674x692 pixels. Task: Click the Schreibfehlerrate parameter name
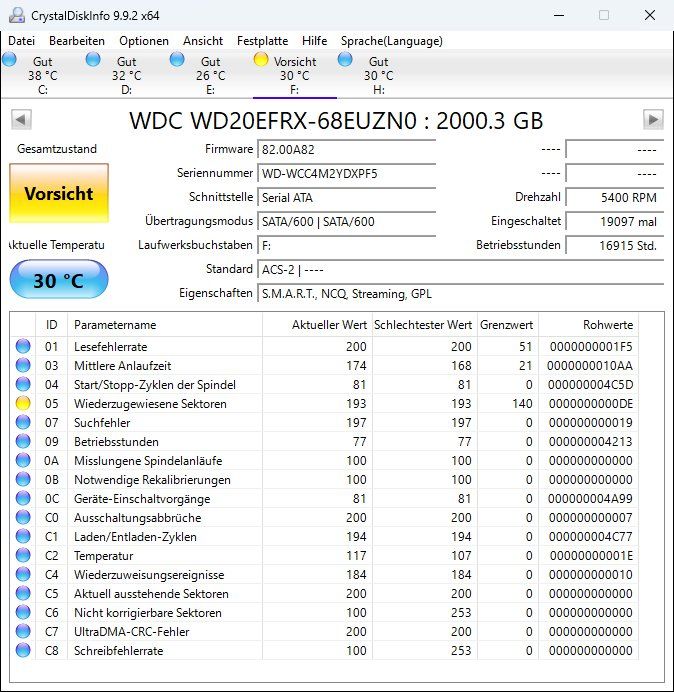(x=119, y=651)
